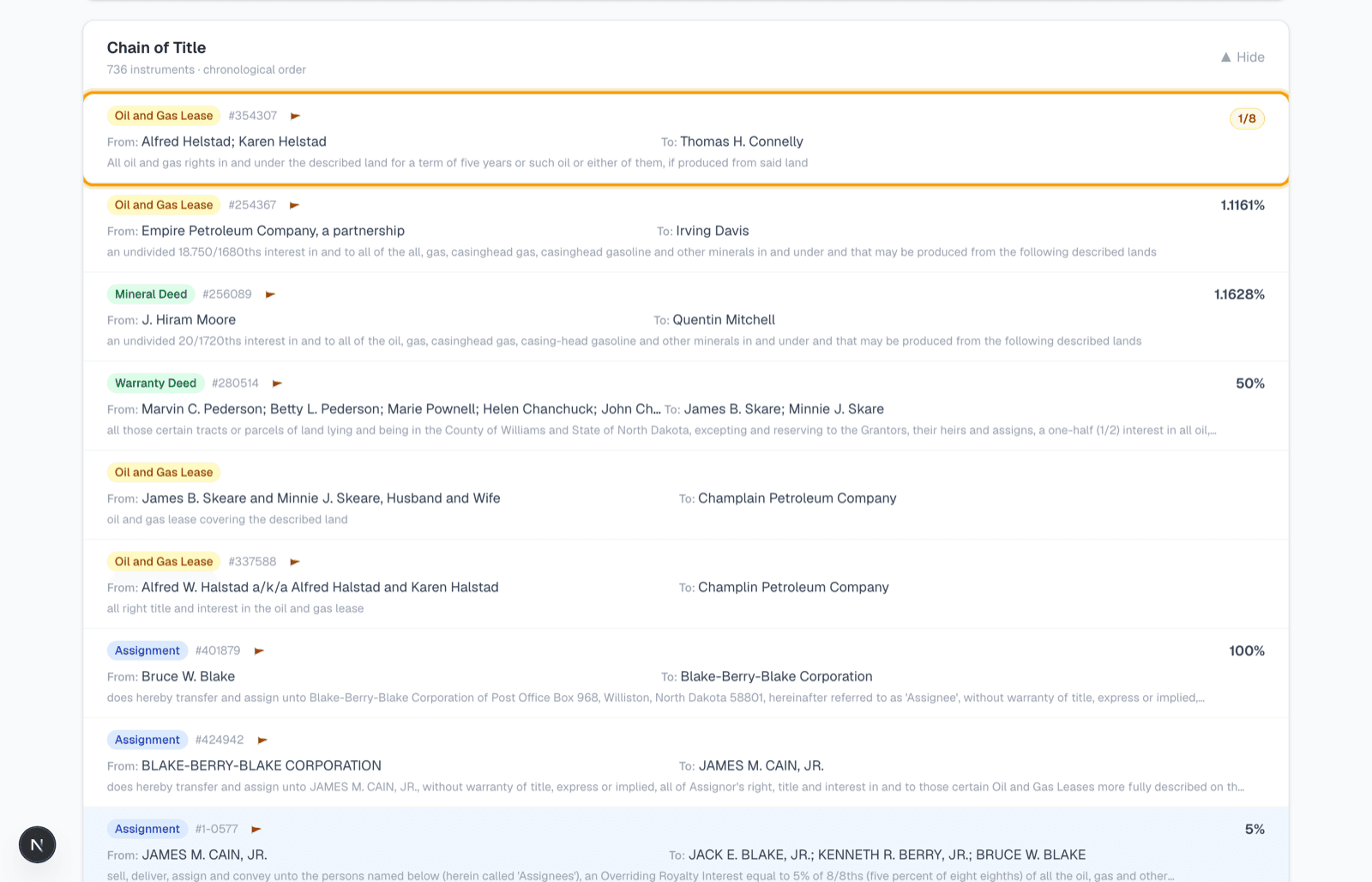Click arrow icon next to Warranty Deed #280514
Viewport: 1372px width, 882px height.
point(277,384)
